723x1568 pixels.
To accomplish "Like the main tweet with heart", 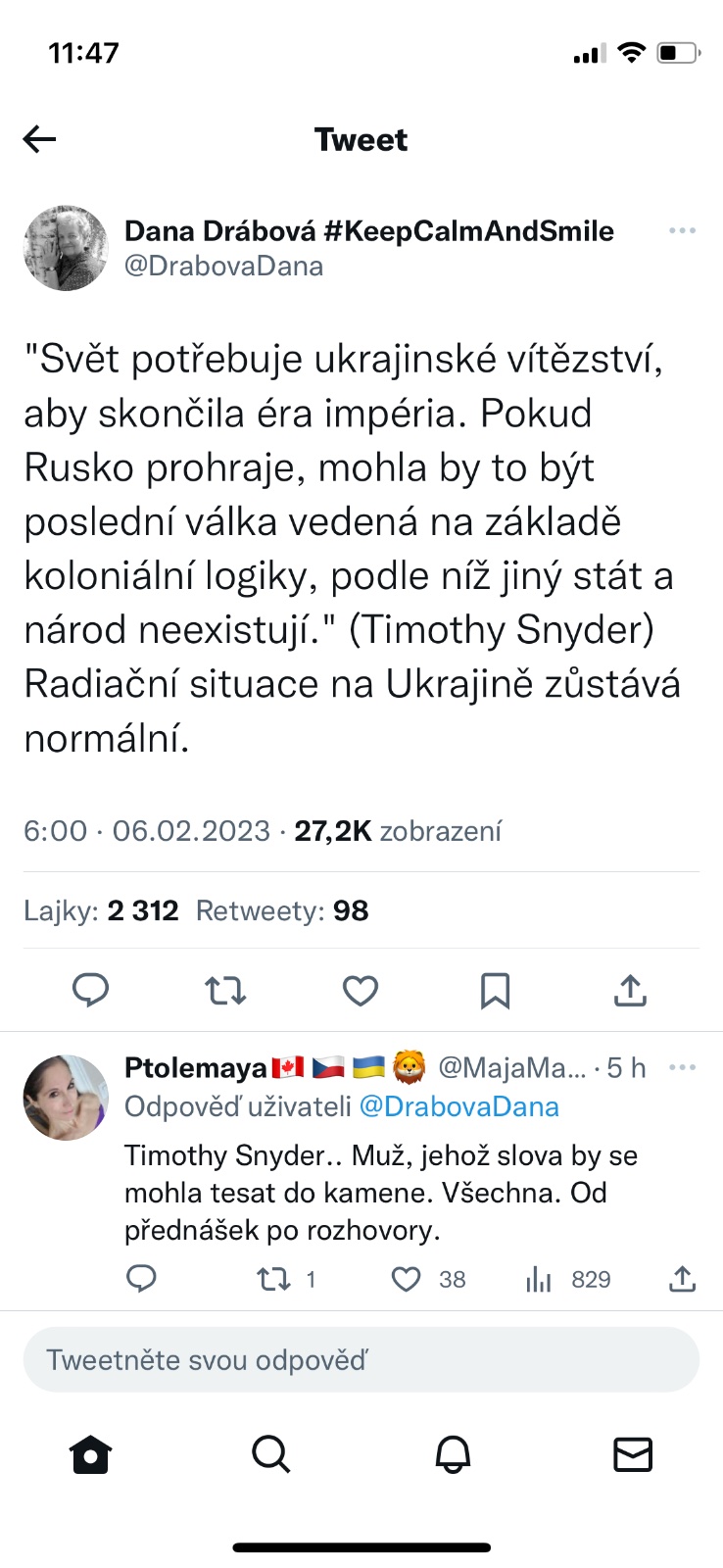I will tap(361, 991).
